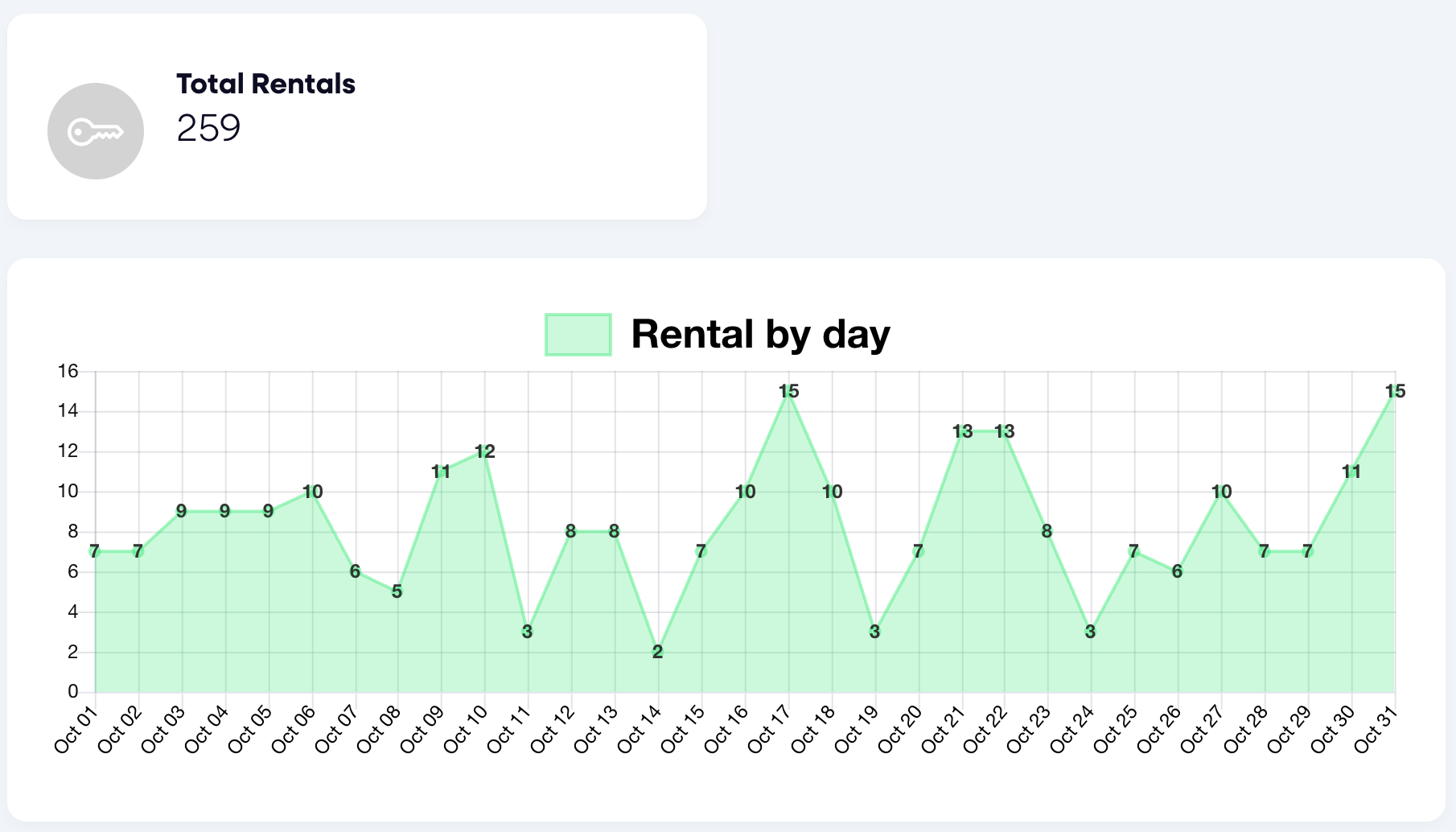The height and width of the screenshot is (832, 1456).
Task: Click the Oct 31 data point labeled 15
Action: (x=1395, y=392)
